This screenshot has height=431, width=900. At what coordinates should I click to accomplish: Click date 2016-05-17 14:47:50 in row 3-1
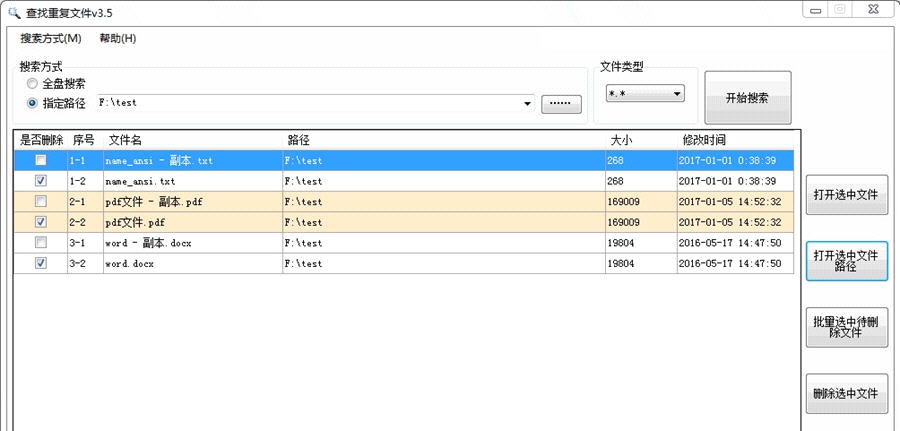pyautogui.click(x=730, y=243)
